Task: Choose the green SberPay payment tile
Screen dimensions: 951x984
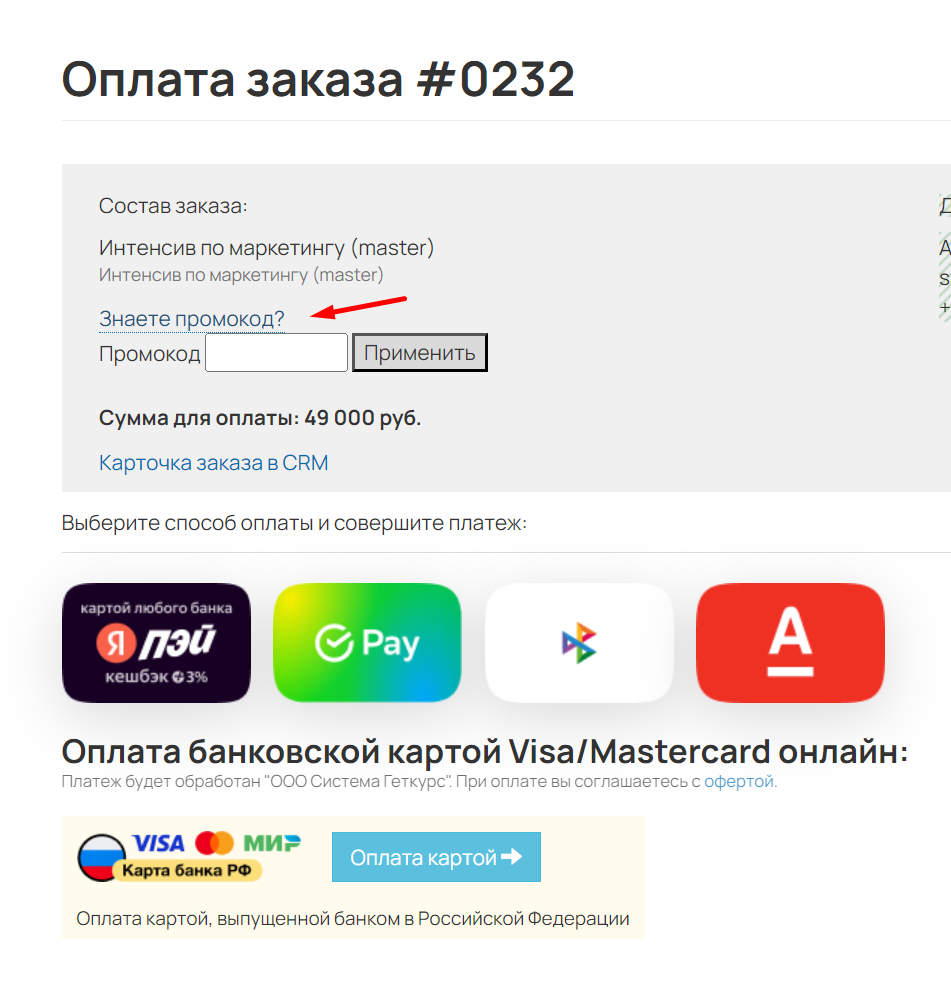Action: pyautogui.click(x=367, y=643)
